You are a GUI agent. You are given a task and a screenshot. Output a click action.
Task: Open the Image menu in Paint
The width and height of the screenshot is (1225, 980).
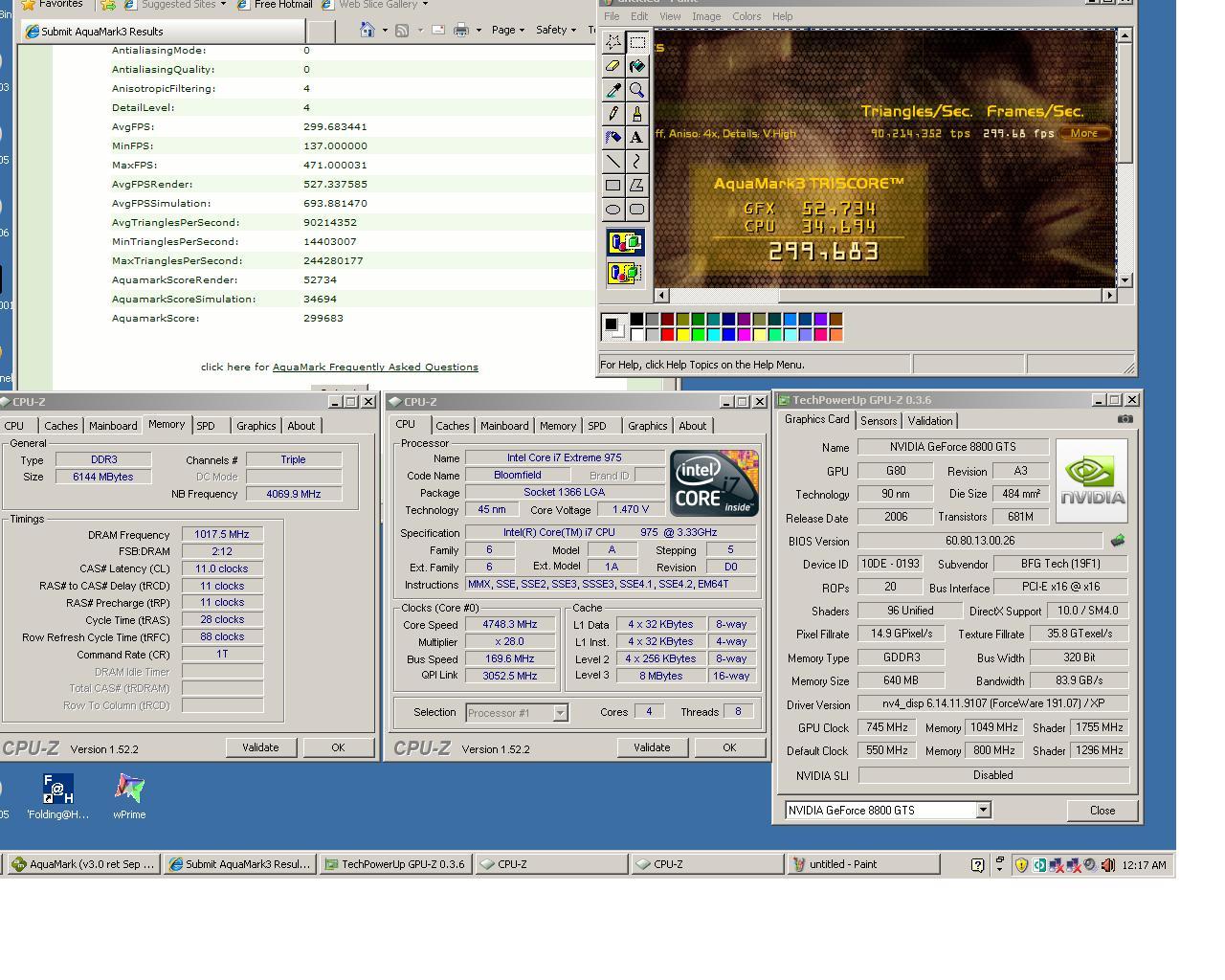[x=706, y=16]
